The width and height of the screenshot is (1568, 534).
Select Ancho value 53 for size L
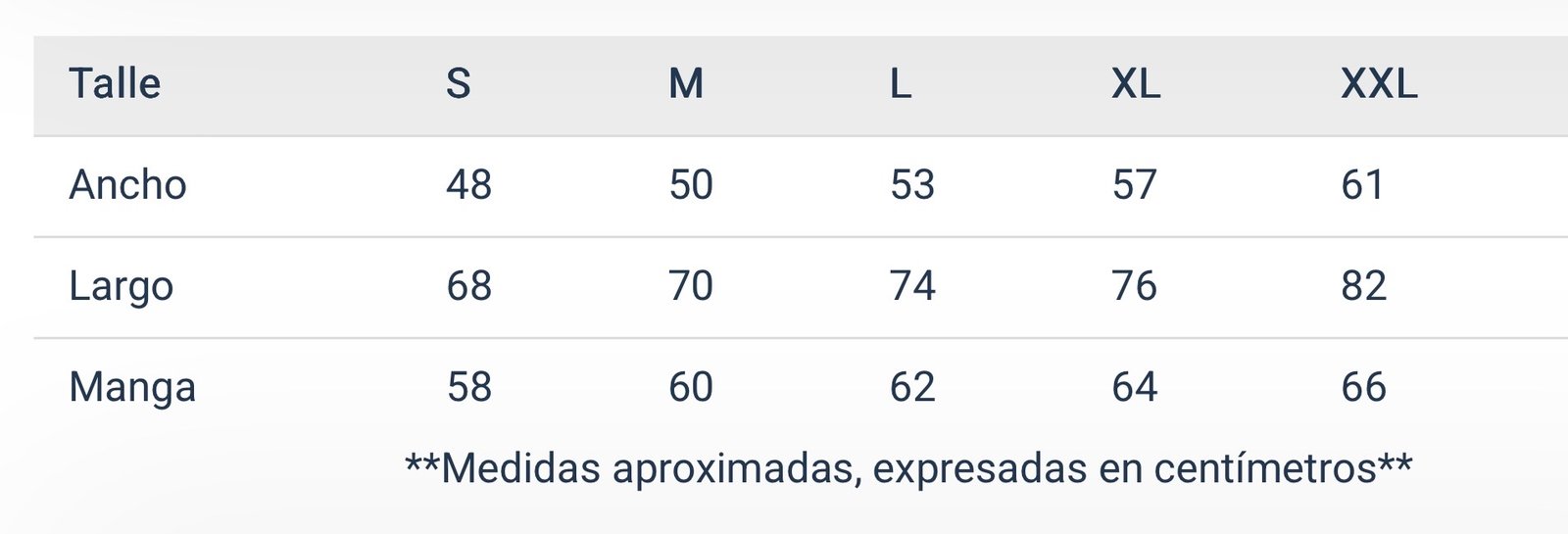pyautogui.click(x=912, y=185)
